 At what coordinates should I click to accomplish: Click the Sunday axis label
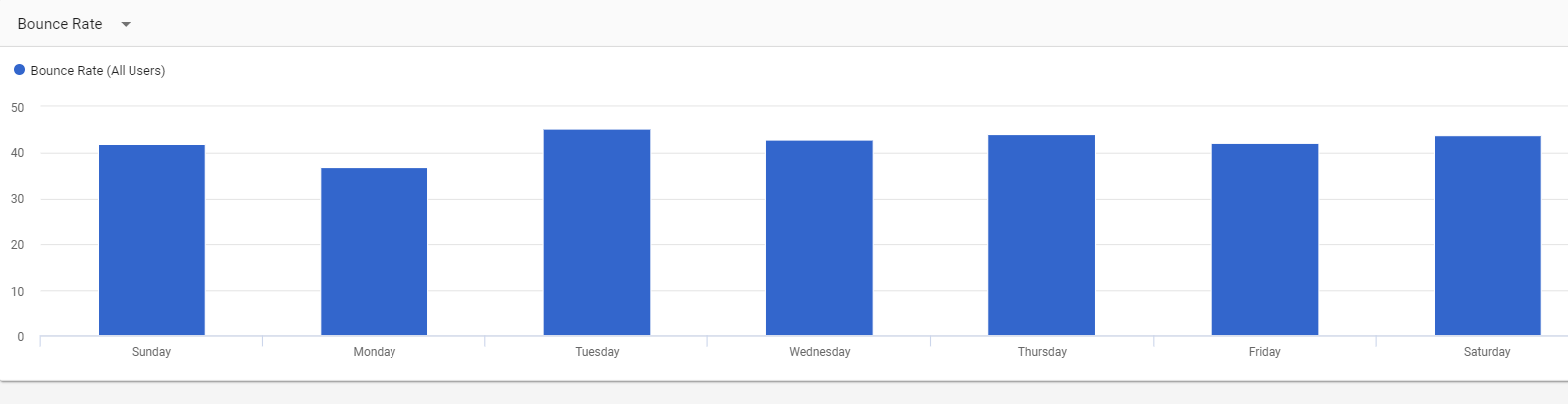click(x=151, y=352)
